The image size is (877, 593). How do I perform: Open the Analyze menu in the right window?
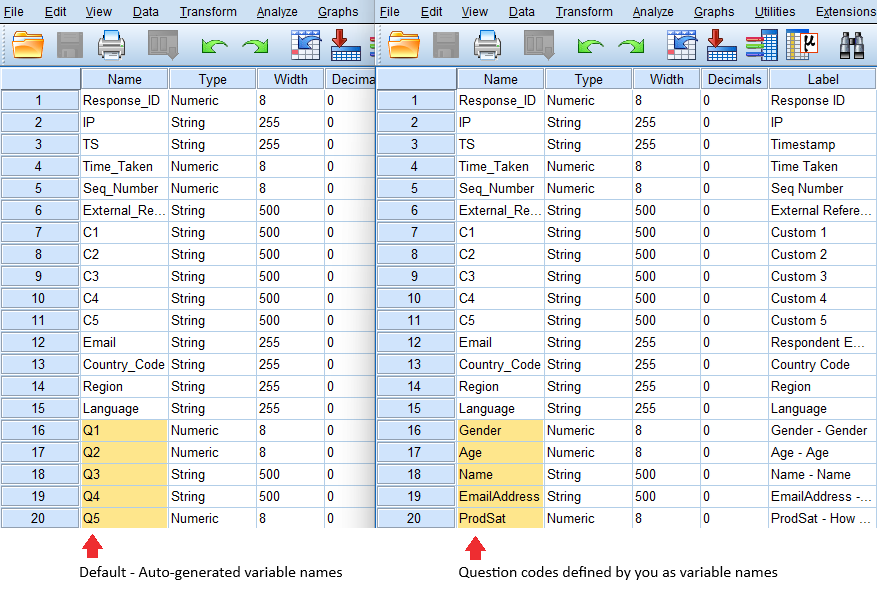[x=653, y=12]
